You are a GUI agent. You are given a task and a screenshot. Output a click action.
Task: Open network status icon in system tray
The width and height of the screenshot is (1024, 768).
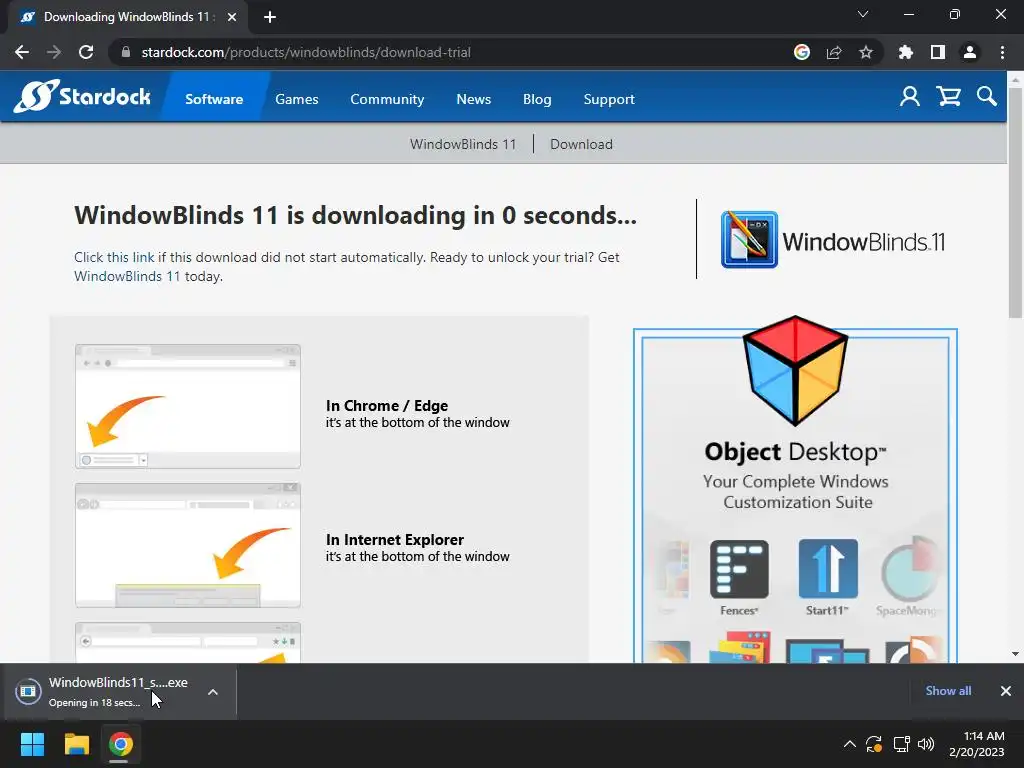pyautogui.click(x=901, y=744)
